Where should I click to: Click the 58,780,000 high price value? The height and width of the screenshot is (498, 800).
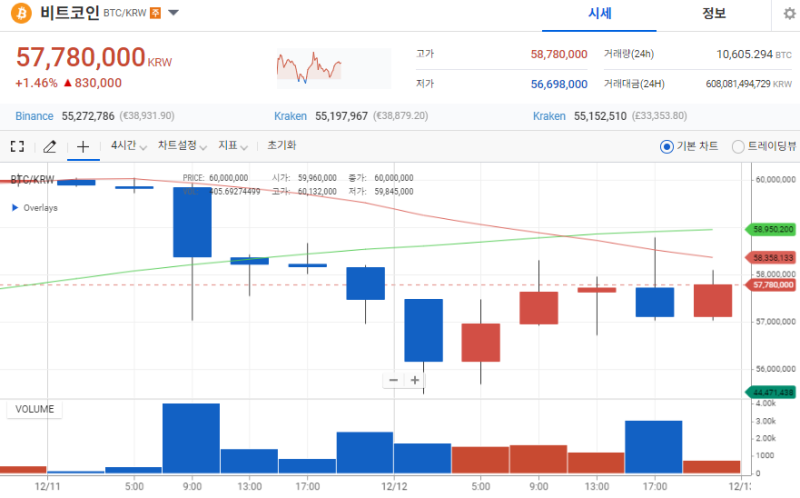pos(559,54)
